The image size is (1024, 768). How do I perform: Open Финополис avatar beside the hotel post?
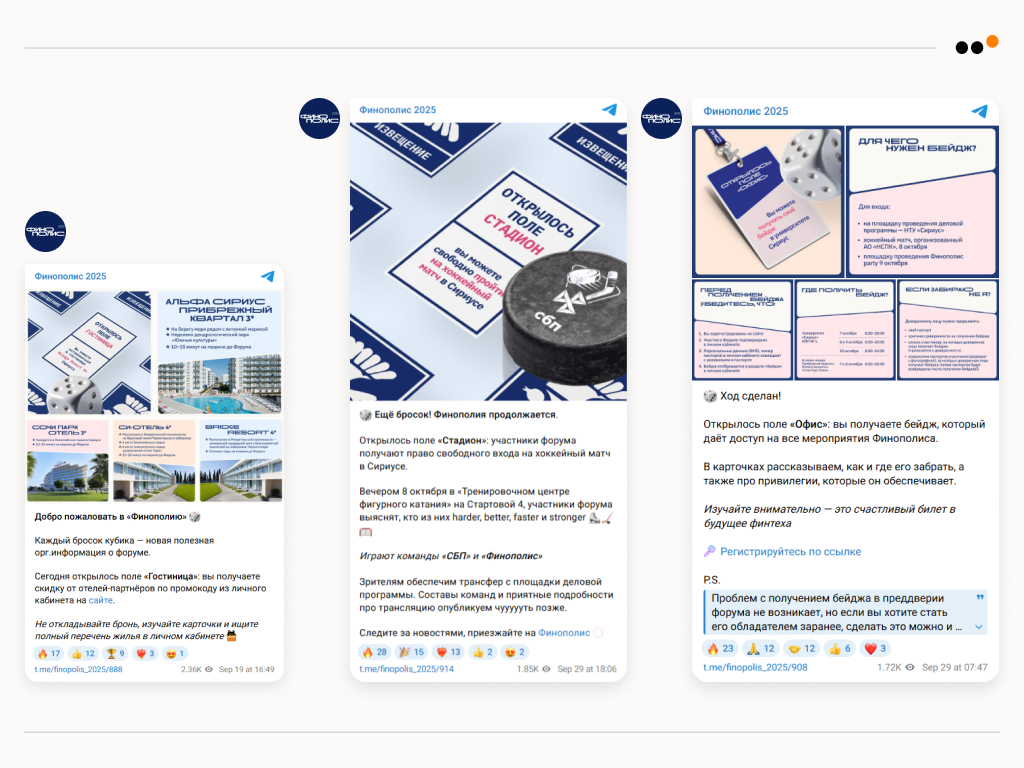(45, 231)
